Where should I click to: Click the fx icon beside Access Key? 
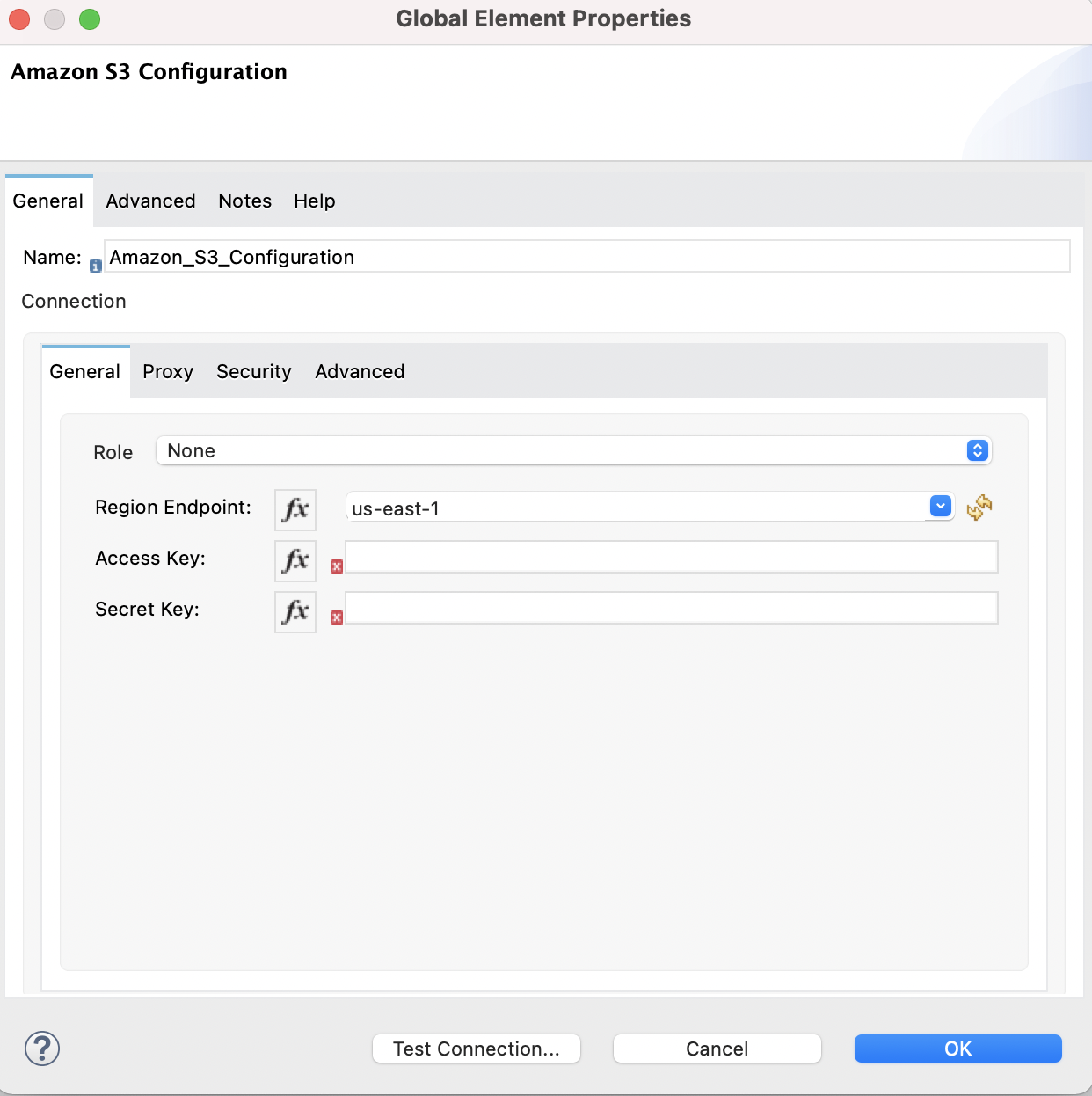point(295,561)
